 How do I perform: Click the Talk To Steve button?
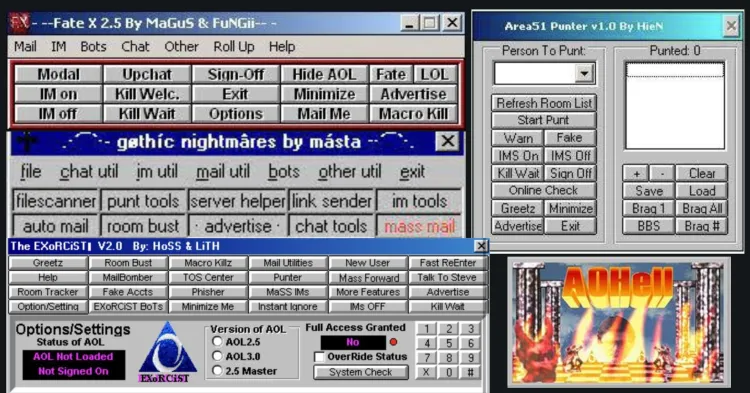point(447,277)
